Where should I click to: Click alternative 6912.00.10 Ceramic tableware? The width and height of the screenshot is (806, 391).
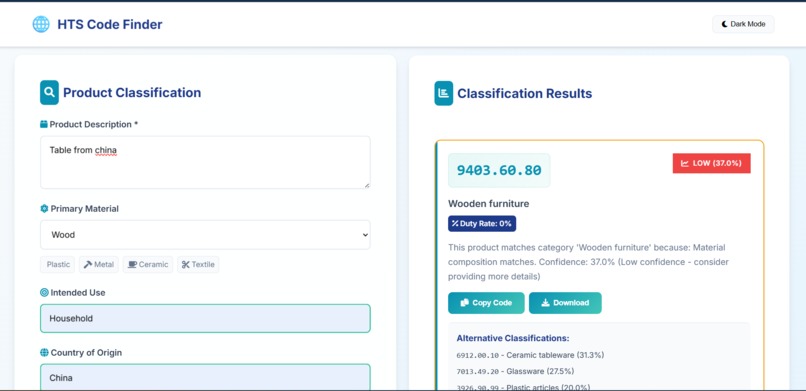point(530,355)
